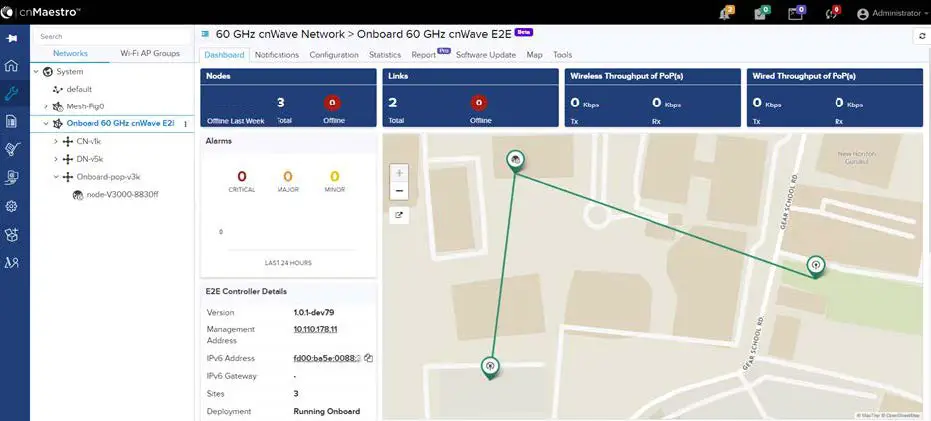Click the offline nodes red count badge

click(332, 103)
